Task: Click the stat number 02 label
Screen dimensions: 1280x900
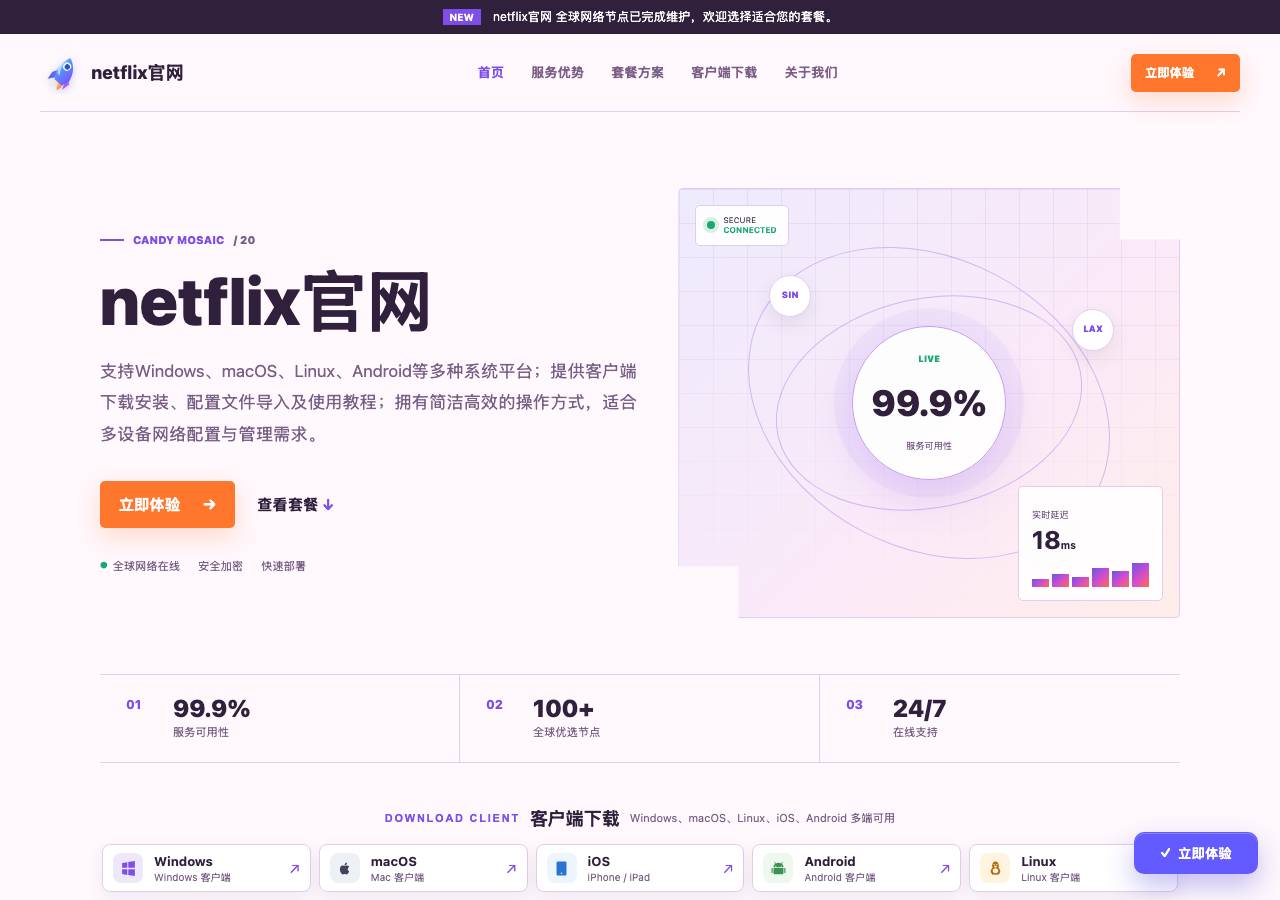Action: (x=494, y=705)
